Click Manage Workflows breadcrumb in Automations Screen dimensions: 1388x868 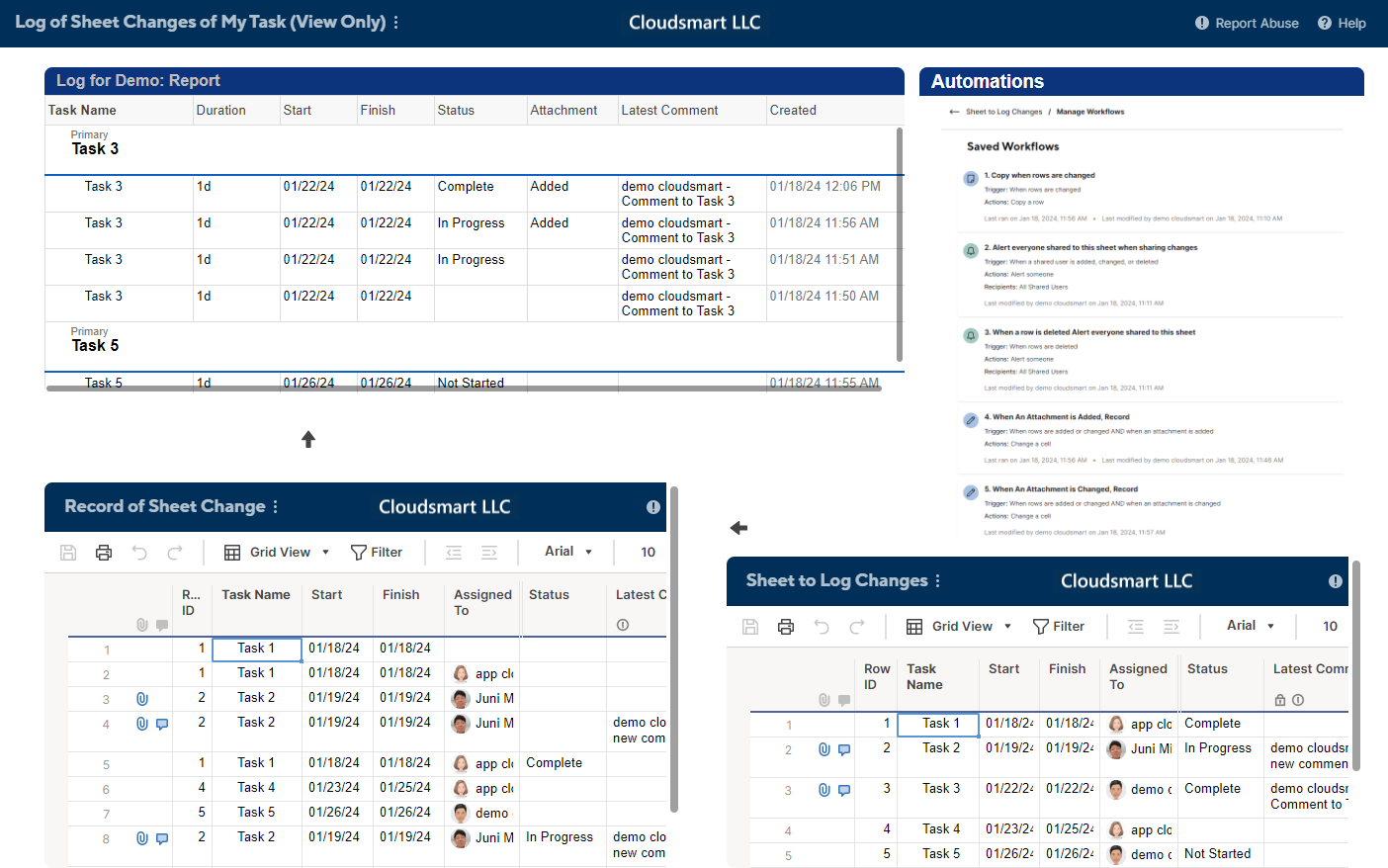pyautogui.click(x=1089, y=112)
